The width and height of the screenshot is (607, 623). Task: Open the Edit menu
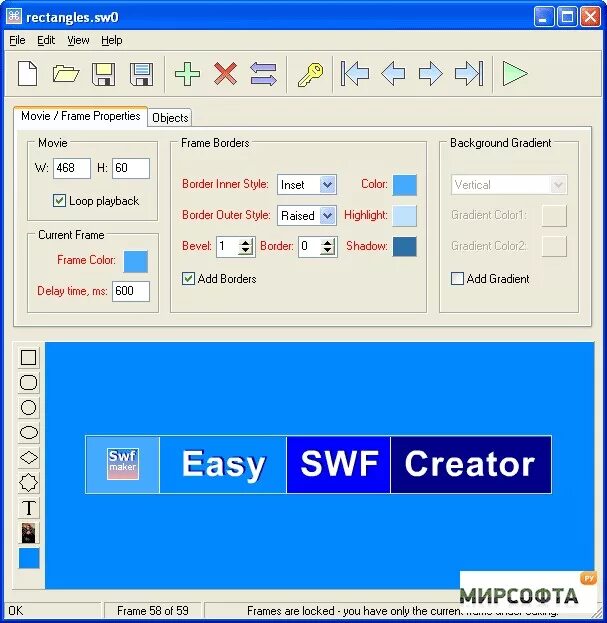point(46,40)
